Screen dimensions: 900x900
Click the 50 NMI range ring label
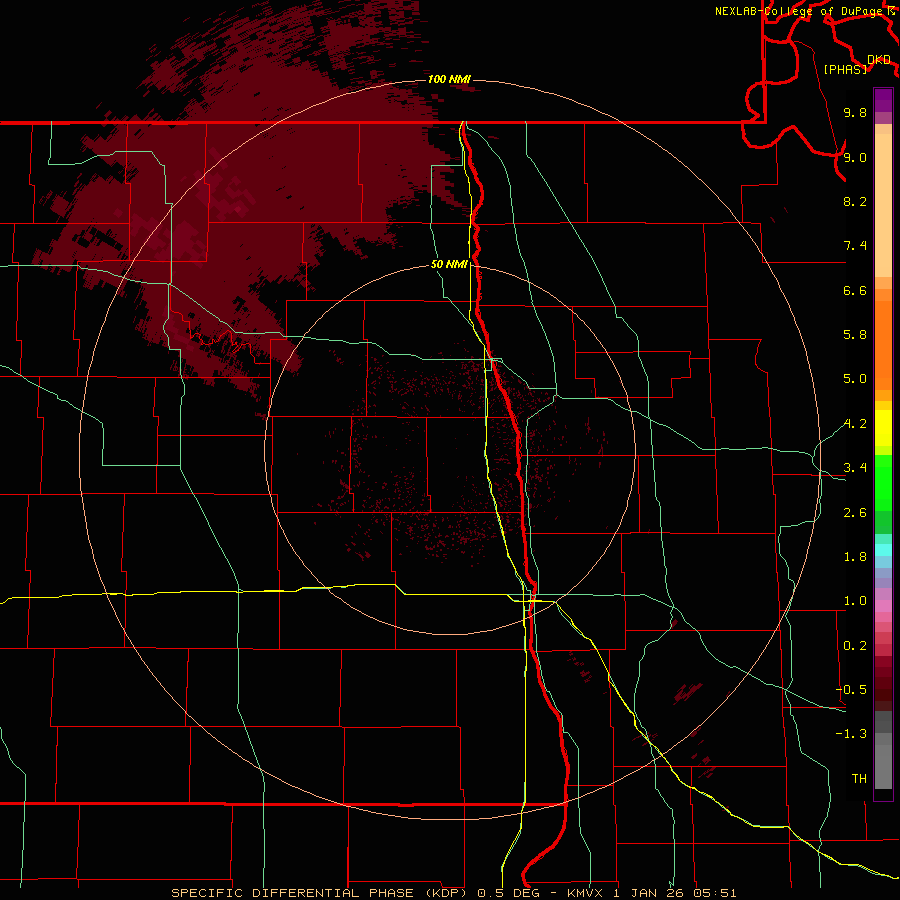(449, 265)
